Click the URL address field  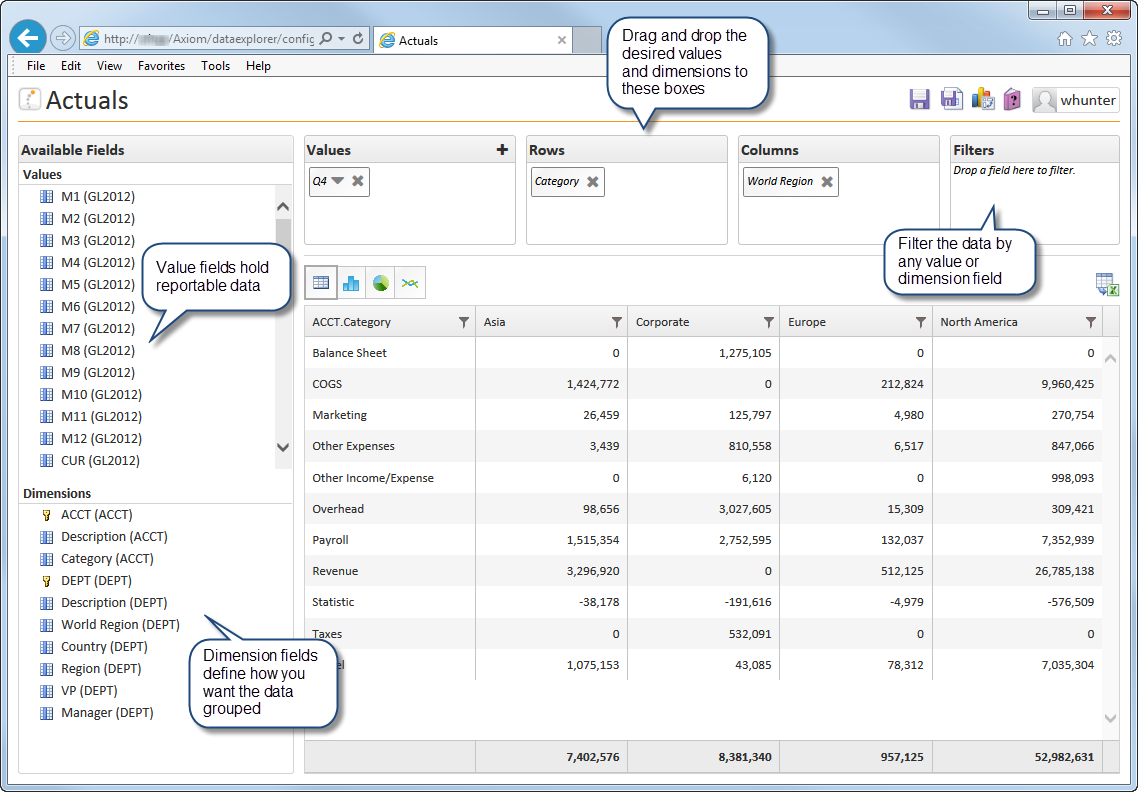(x=208, y=38)
